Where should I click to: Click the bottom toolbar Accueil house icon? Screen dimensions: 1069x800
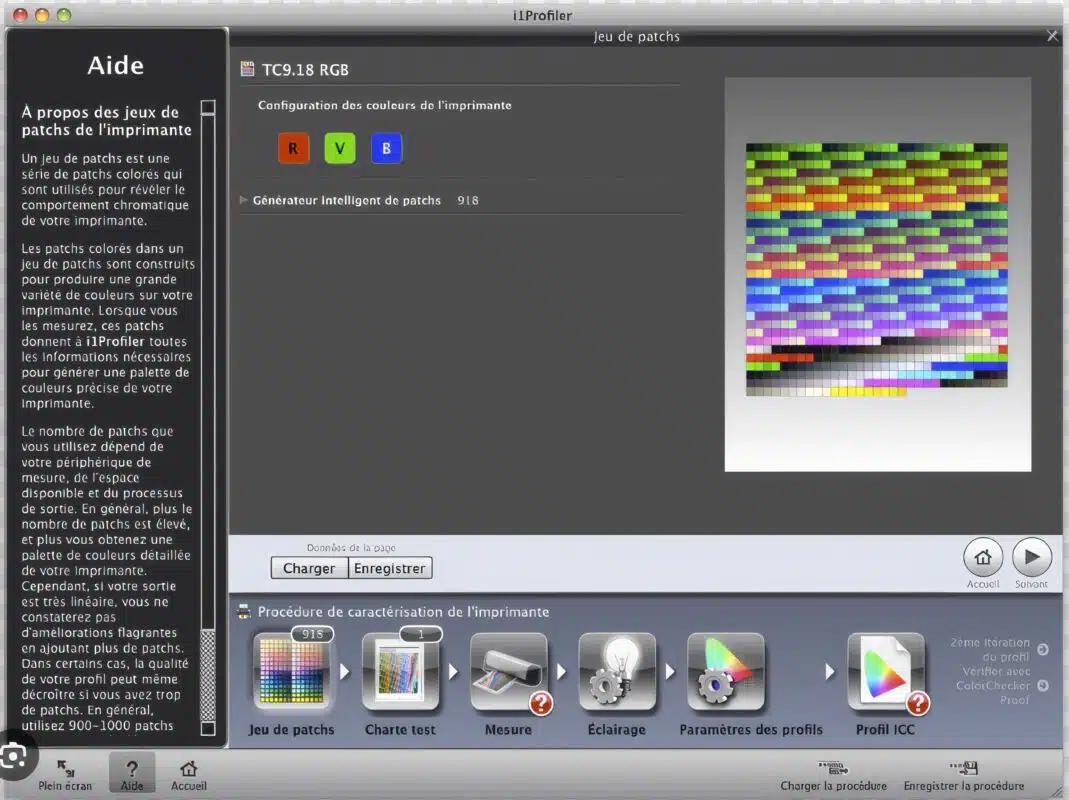pos(188,769)
